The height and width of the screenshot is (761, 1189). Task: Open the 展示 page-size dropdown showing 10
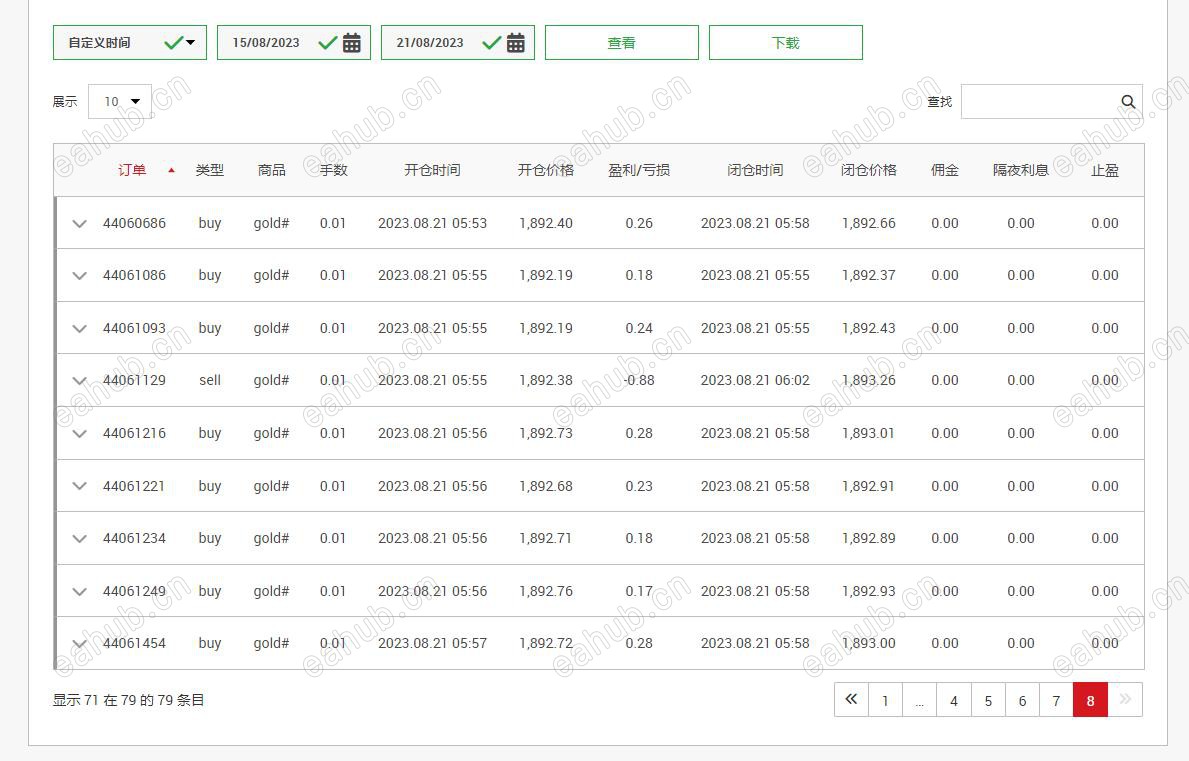pos(119,101)
